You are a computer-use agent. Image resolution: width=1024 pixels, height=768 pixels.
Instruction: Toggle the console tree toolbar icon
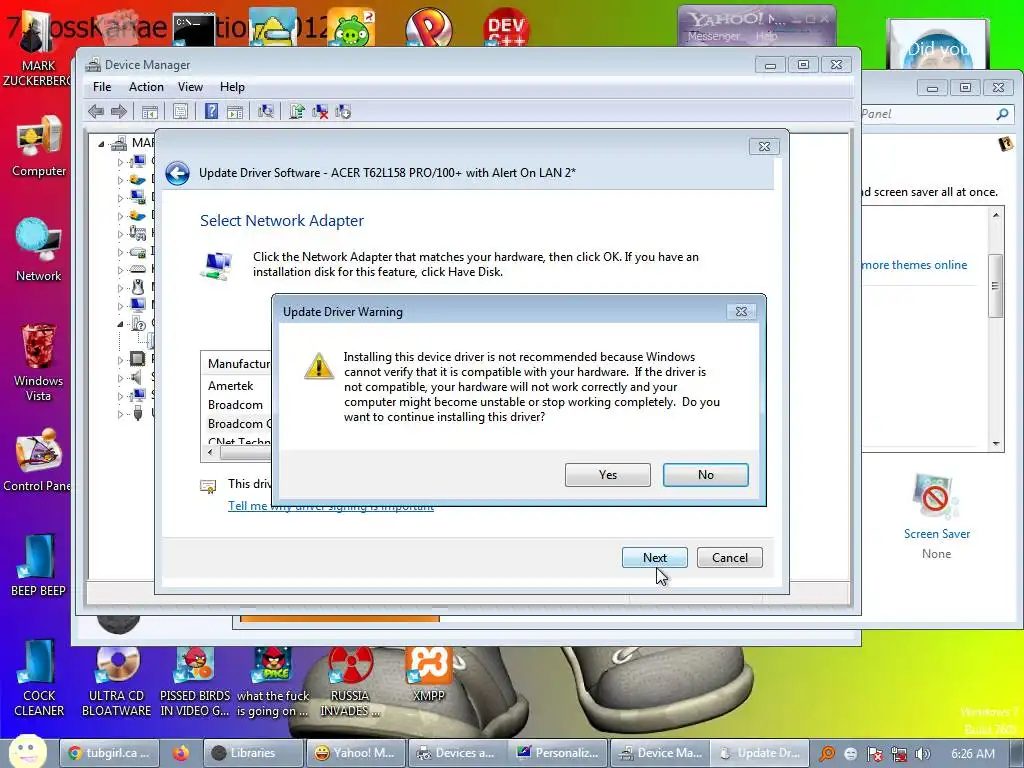[x=150, y=112]
